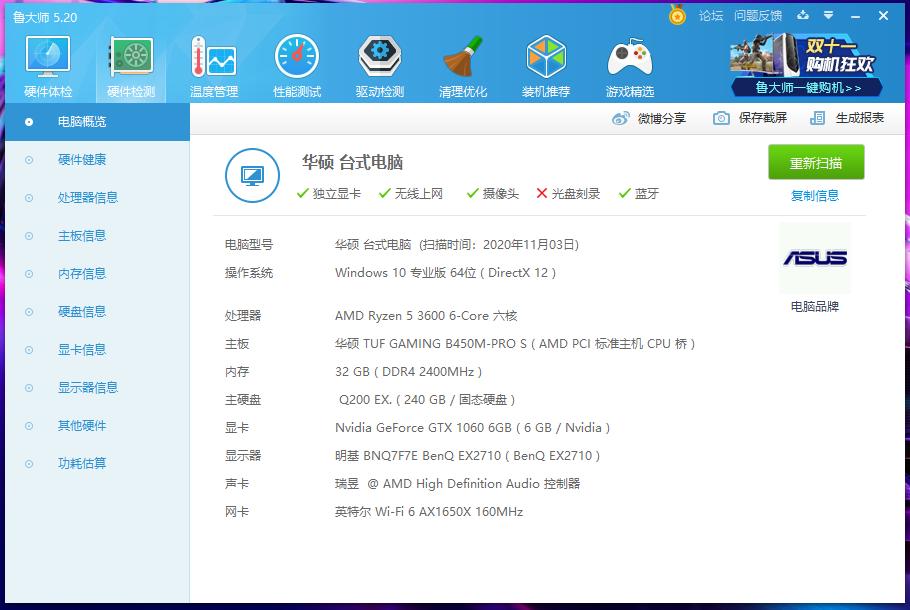Image resolution: width=910 pixels, height=610 pixels.
Task: Click the gold medal icon in title bar
Action: coord(677,16)
